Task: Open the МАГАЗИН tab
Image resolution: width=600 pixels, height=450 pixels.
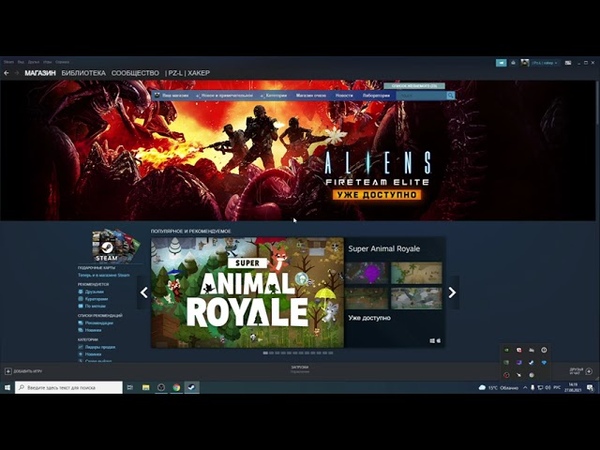Action: point(40,73)
